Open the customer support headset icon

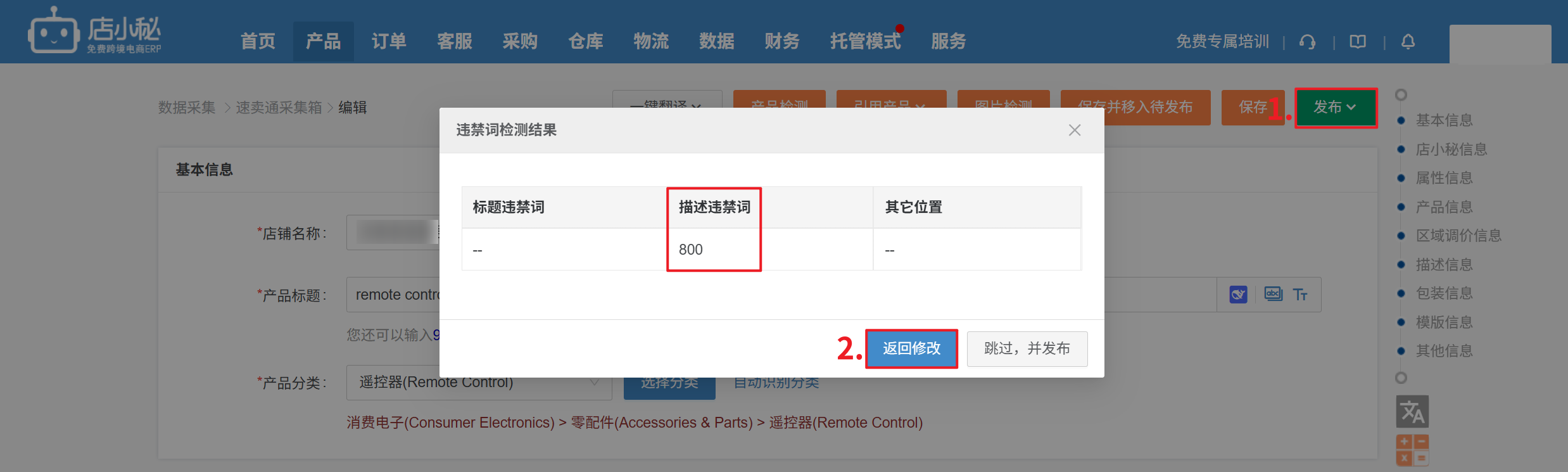[1308, 42]
